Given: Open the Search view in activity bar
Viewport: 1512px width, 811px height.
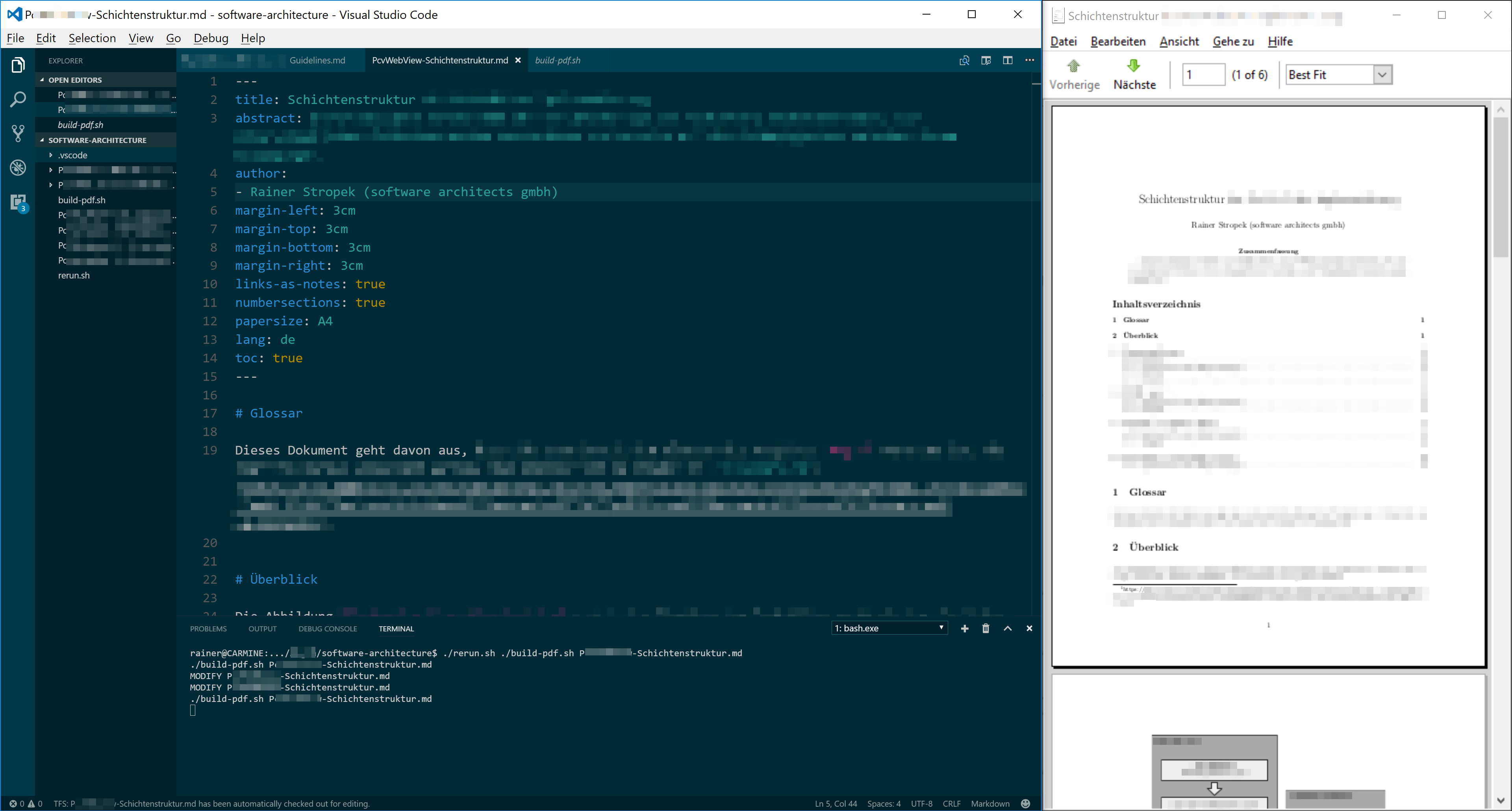Looking at the screenshot, I should pos(18,99).
